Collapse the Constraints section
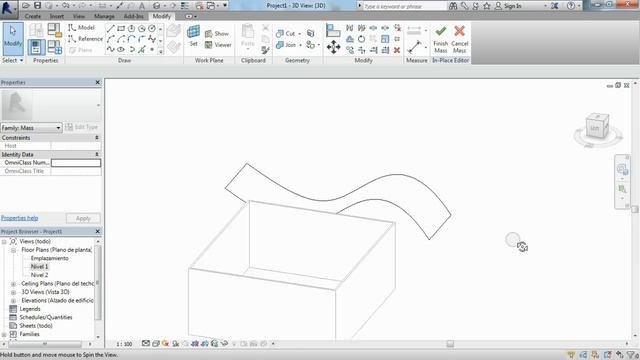Viewport: 640px width, 360px height. (97, 138)
